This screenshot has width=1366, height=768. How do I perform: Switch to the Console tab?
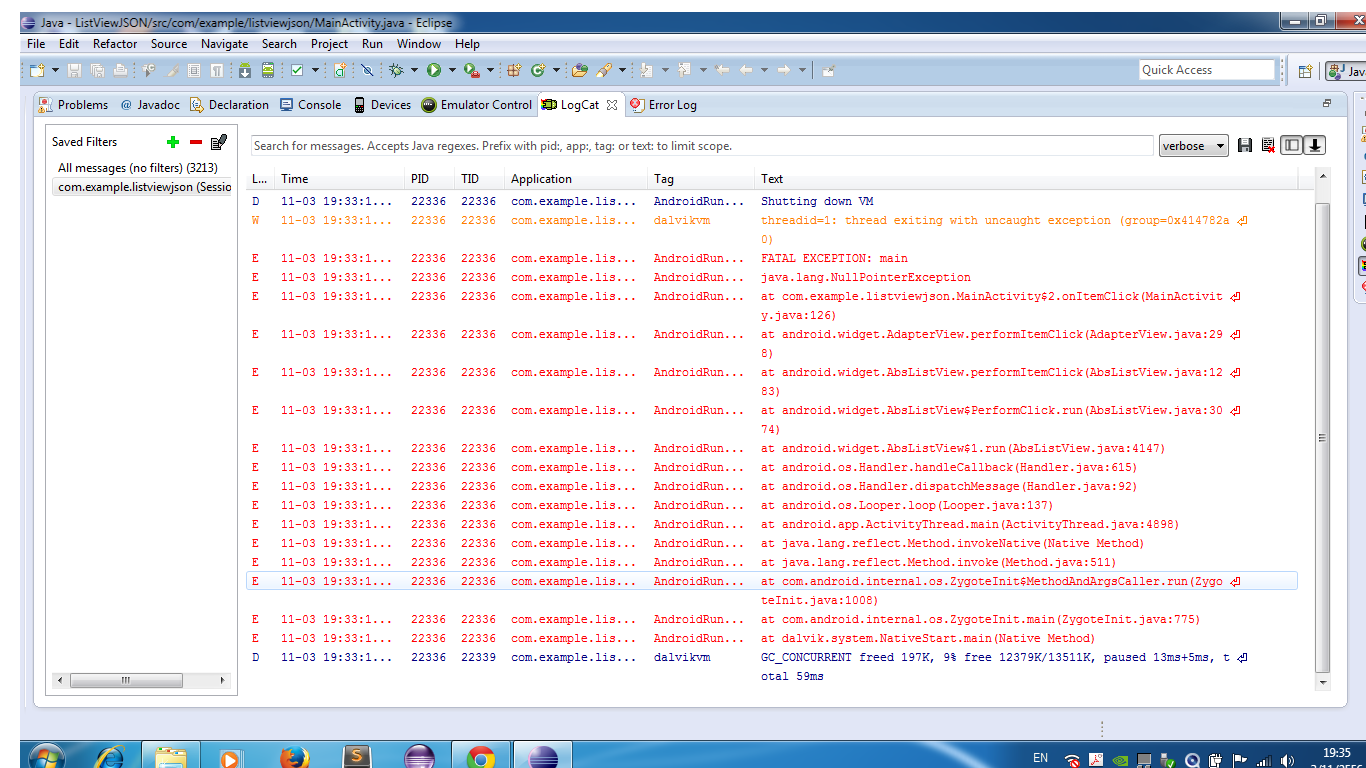310,105
